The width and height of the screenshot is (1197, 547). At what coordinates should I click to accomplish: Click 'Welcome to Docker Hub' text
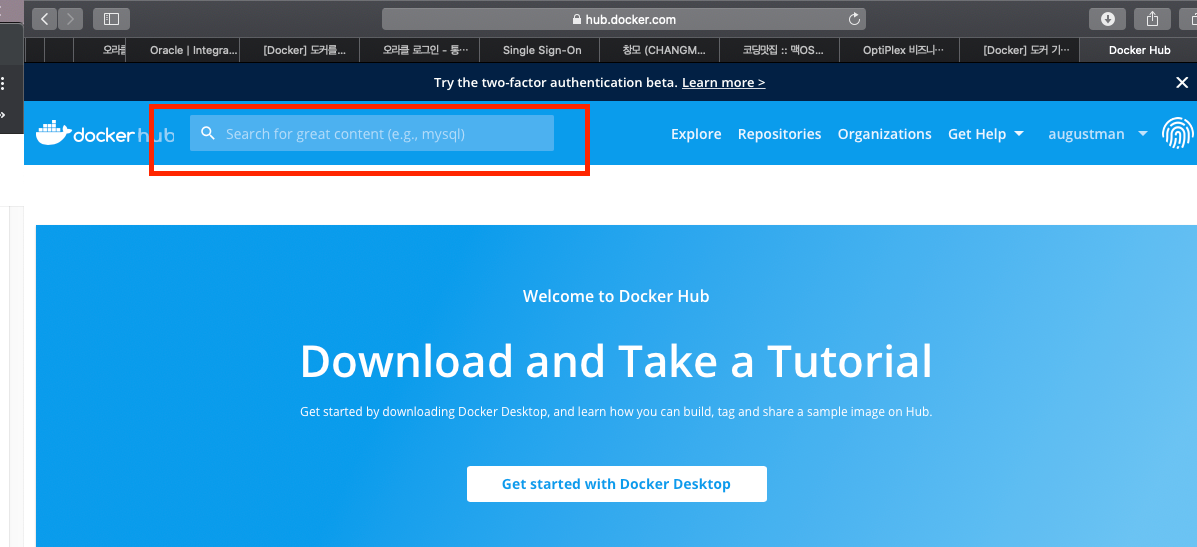point(616,296)
